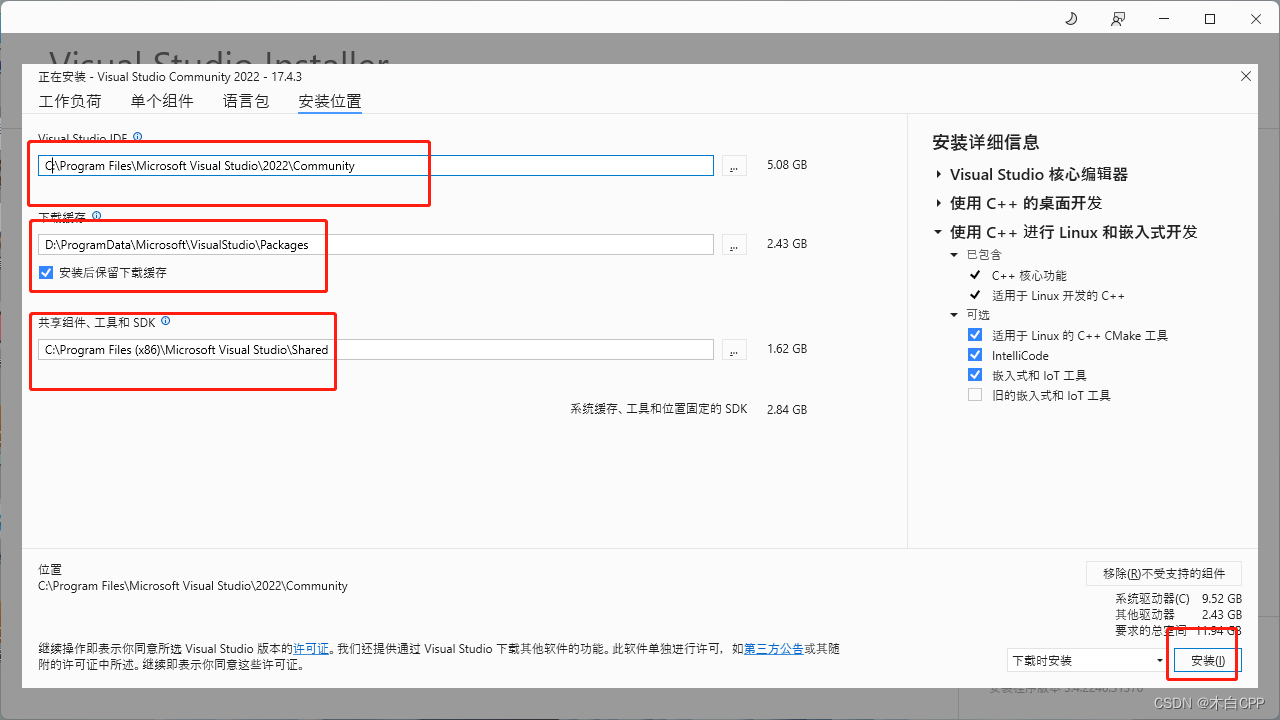The width and height of the screenshot is (1280, 720).
Task: Click the info icon beside 共享组件、工具和 SDK
Action: (166, 321)
